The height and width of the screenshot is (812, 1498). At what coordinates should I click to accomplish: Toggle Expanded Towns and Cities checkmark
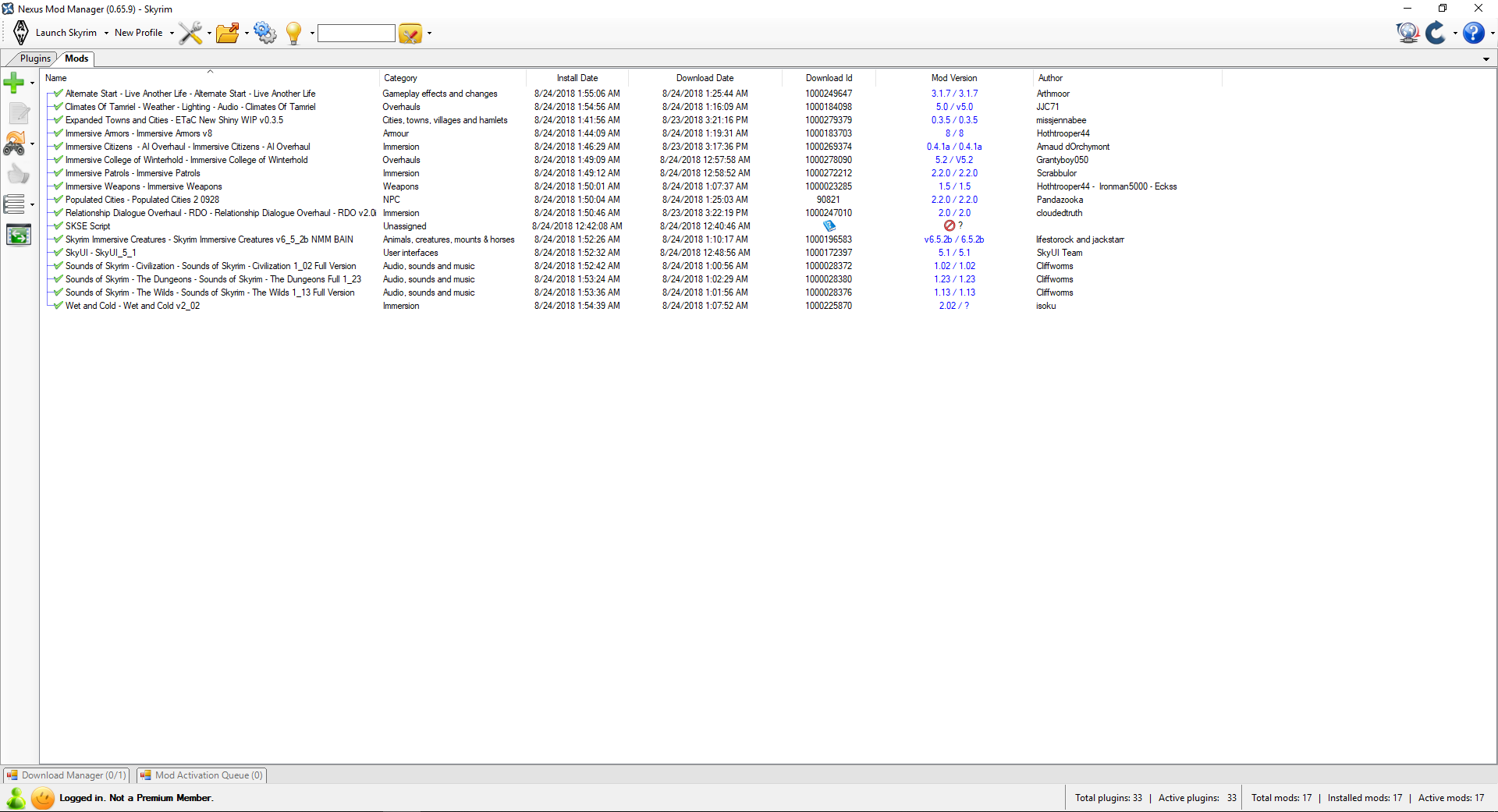tap(59, 120)
